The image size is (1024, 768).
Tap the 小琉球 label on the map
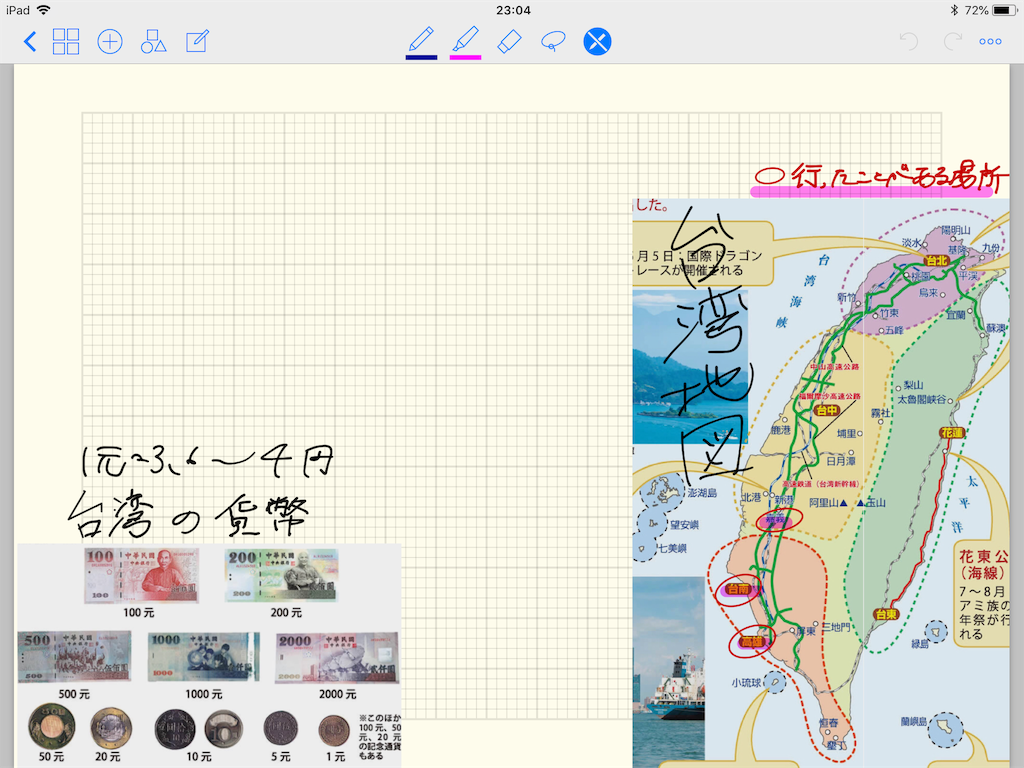[x=746, y=682]
